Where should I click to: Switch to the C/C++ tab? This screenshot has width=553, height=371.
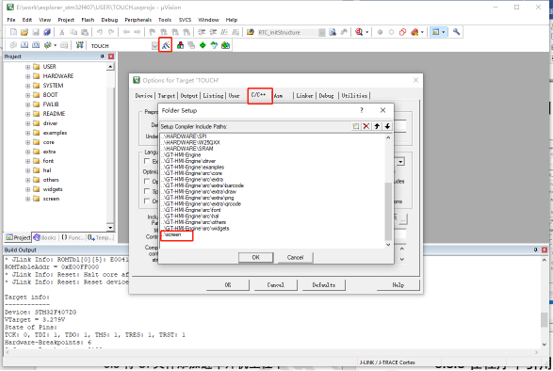260,95
